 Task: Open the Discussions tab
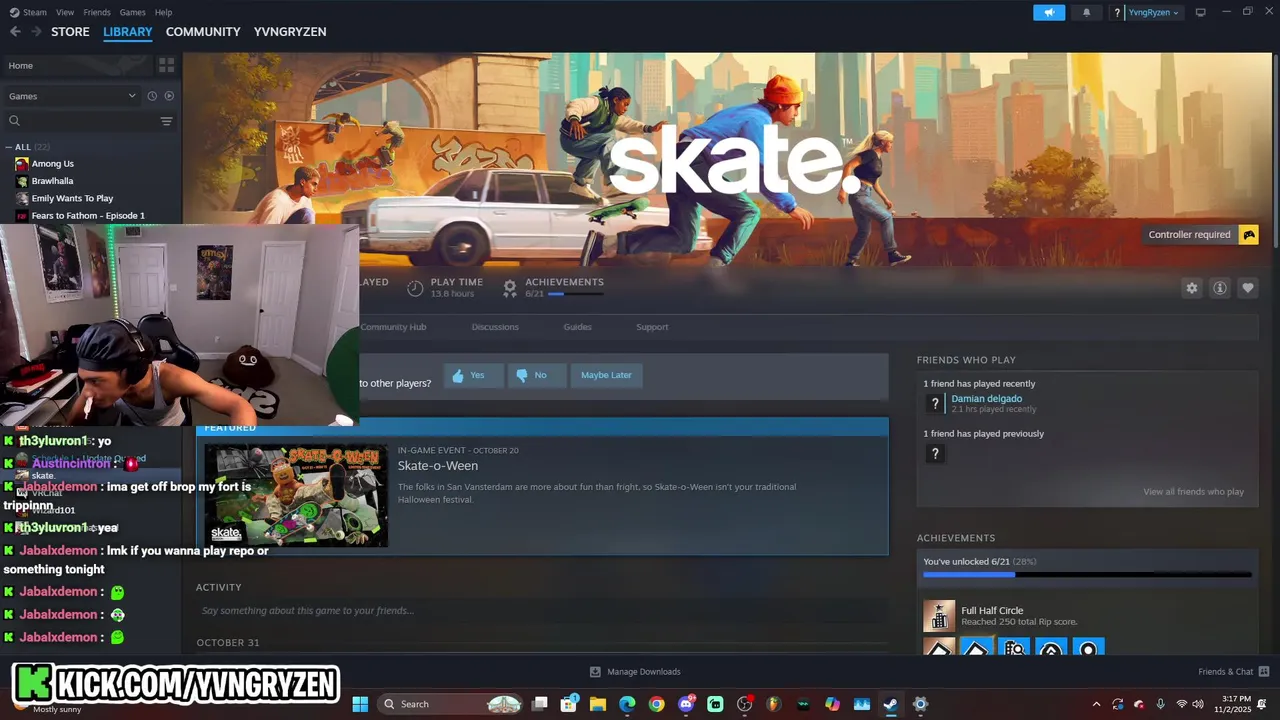tap(495, 327)
